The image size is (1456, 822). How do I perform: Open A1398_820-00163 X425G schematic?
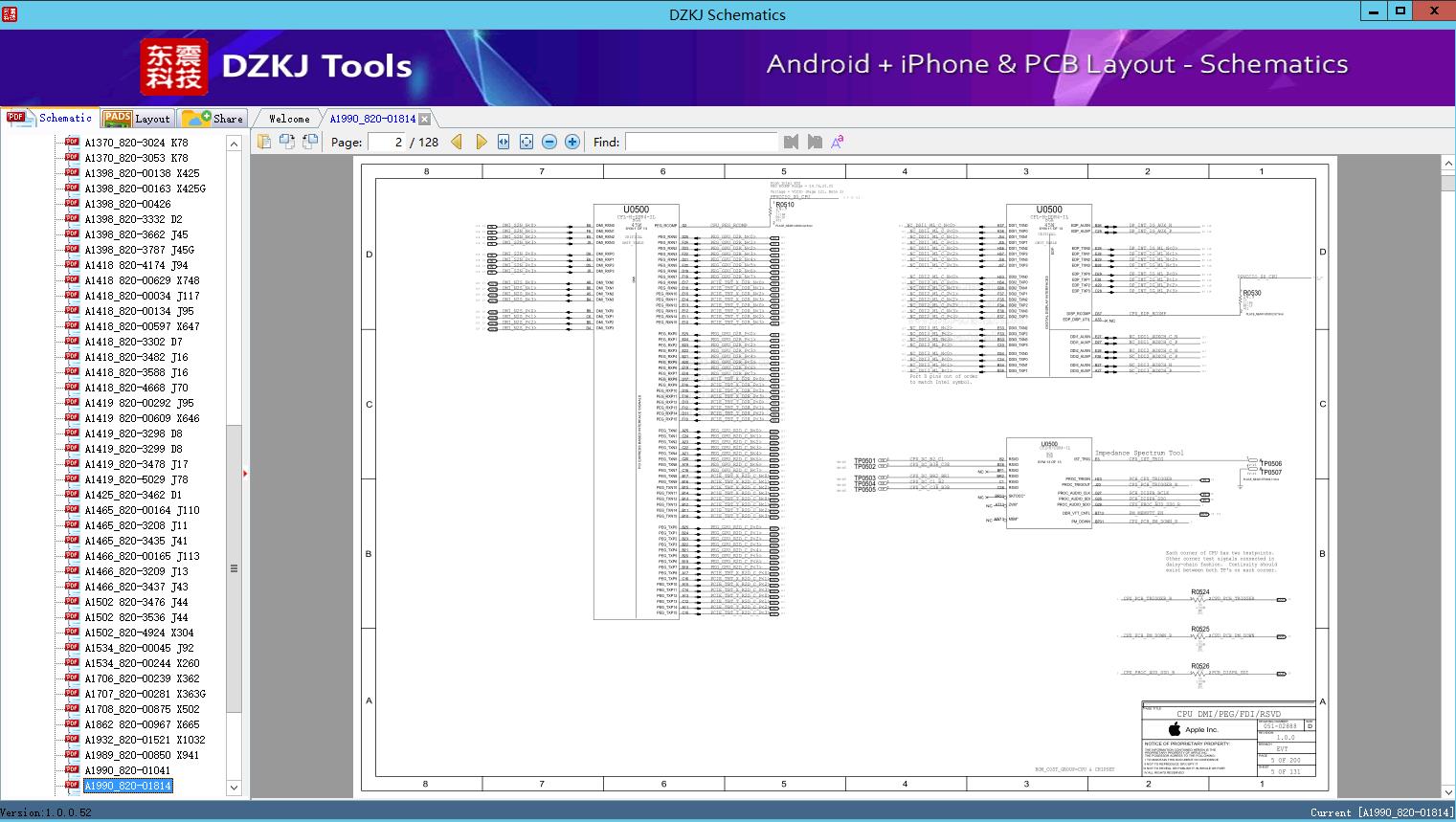pos(146,189)
